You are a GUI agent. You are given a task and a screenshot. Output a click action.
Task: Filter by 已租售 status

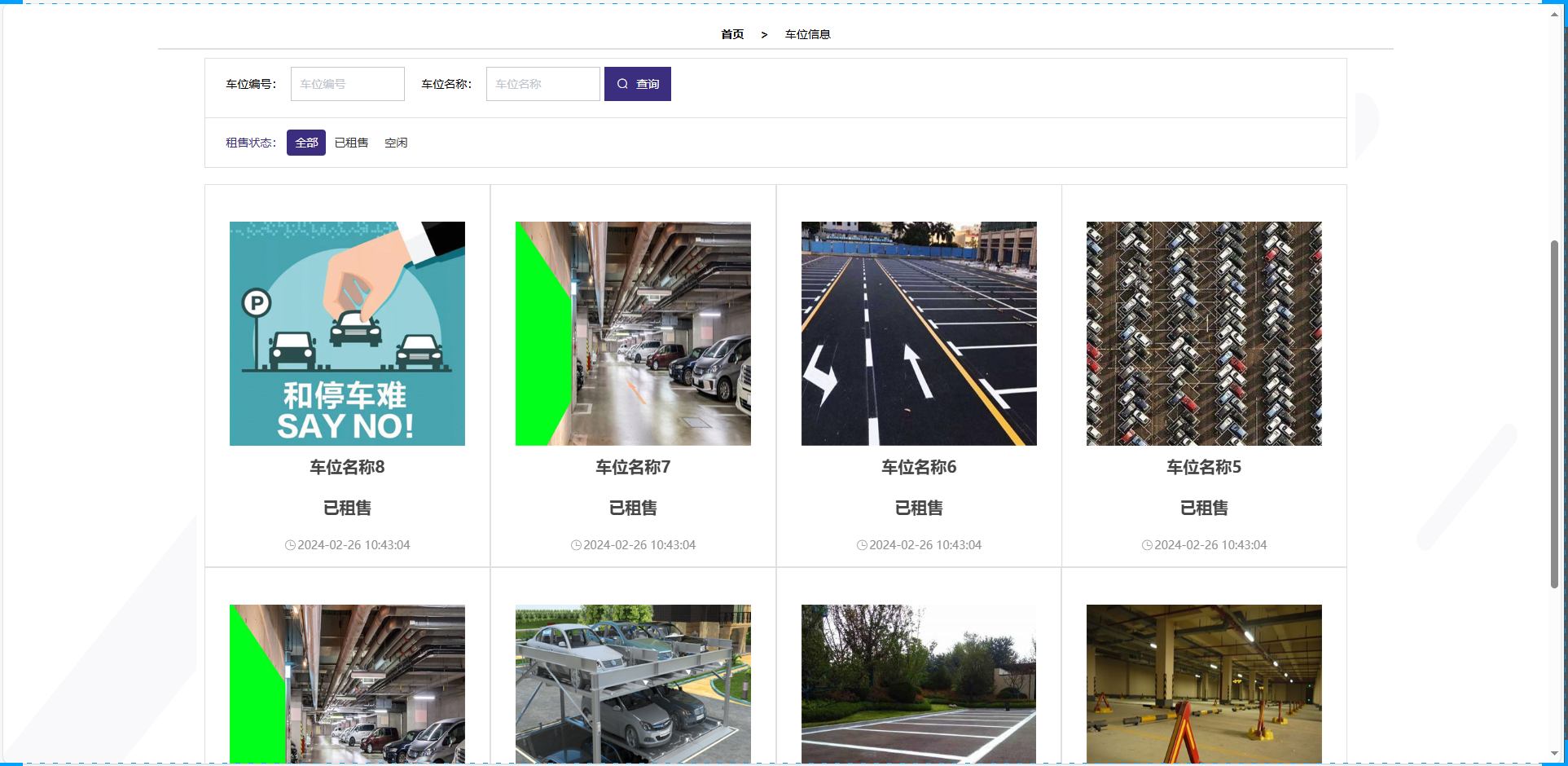(x=351, y=143)
